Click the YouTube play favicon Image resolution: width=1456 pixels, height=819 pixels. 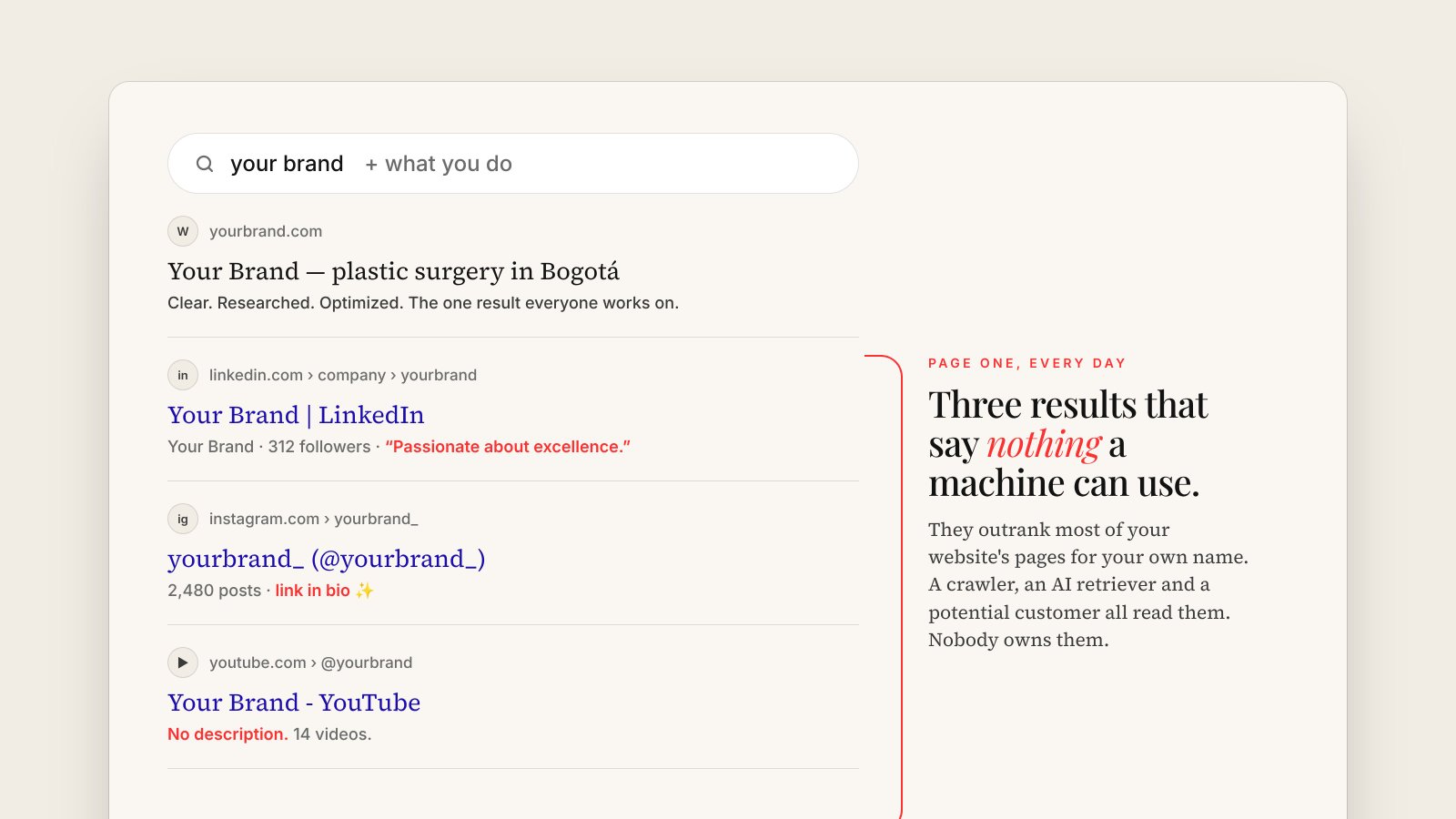coord(183,662)
